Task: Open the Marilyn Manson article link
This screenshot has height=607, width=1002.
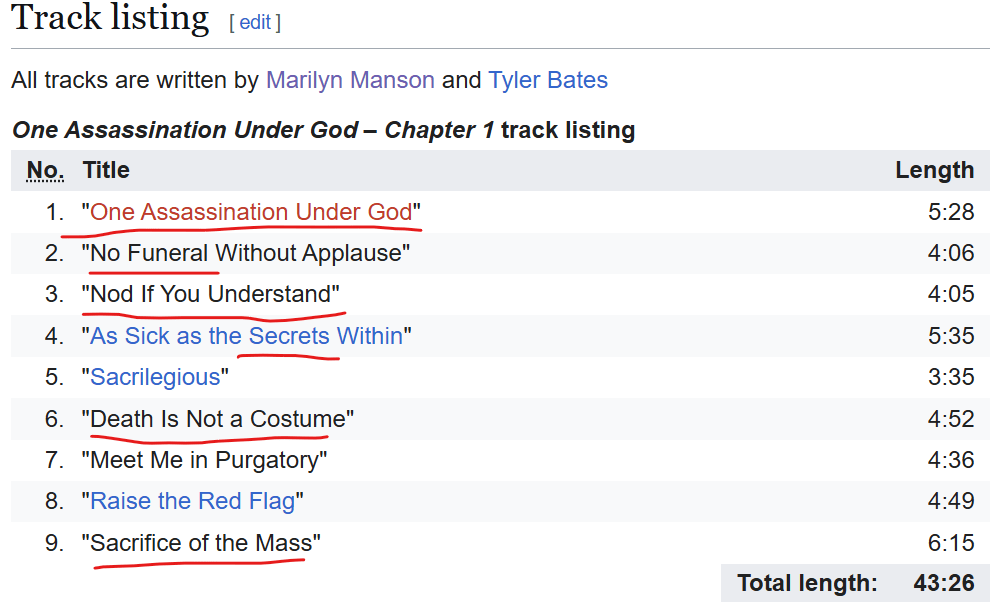Action: coord(350,80)
